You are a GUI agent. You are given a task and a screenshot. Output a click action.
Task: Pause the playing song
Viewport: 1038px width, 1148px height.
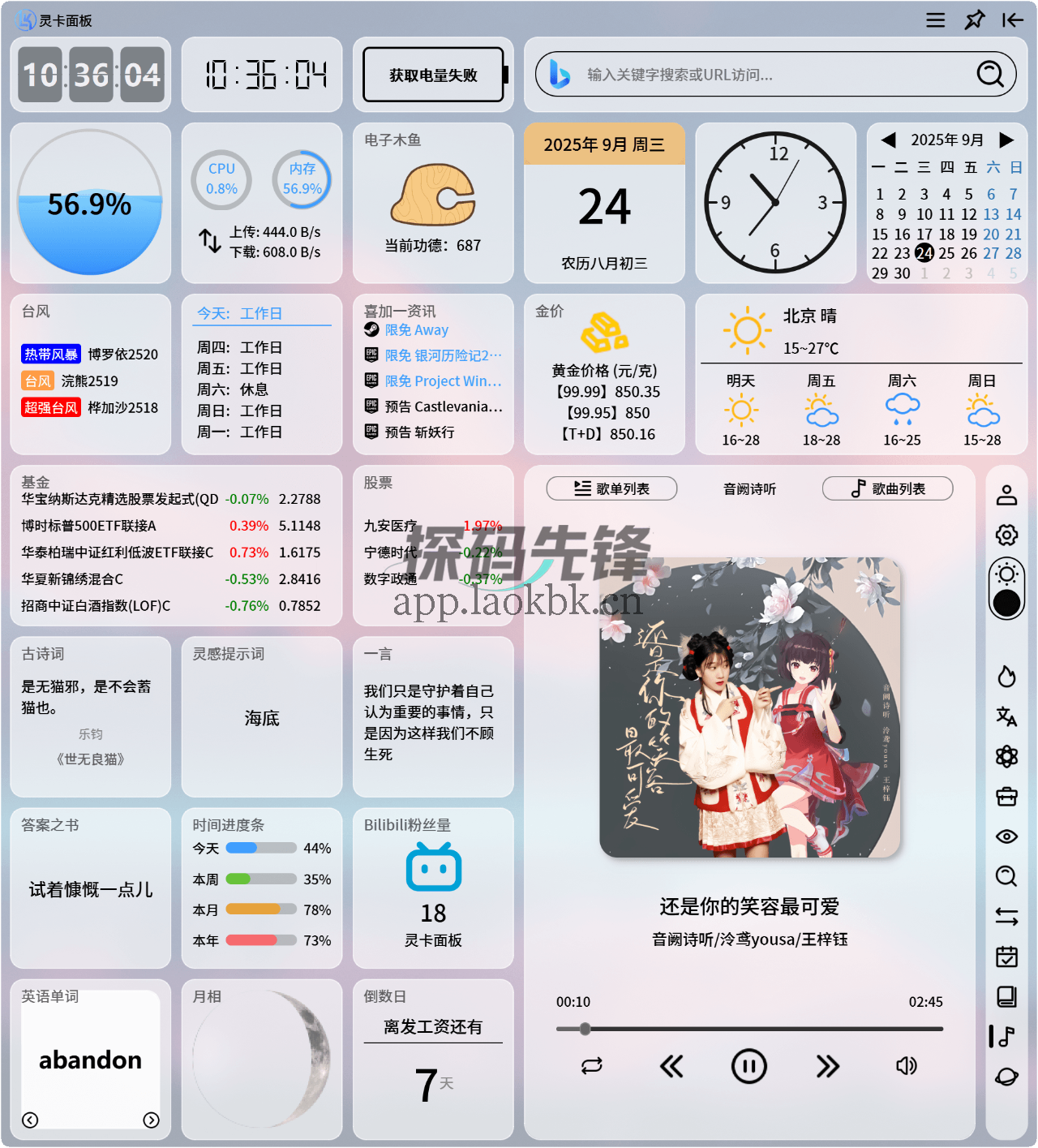click(x=748, y=1067)
